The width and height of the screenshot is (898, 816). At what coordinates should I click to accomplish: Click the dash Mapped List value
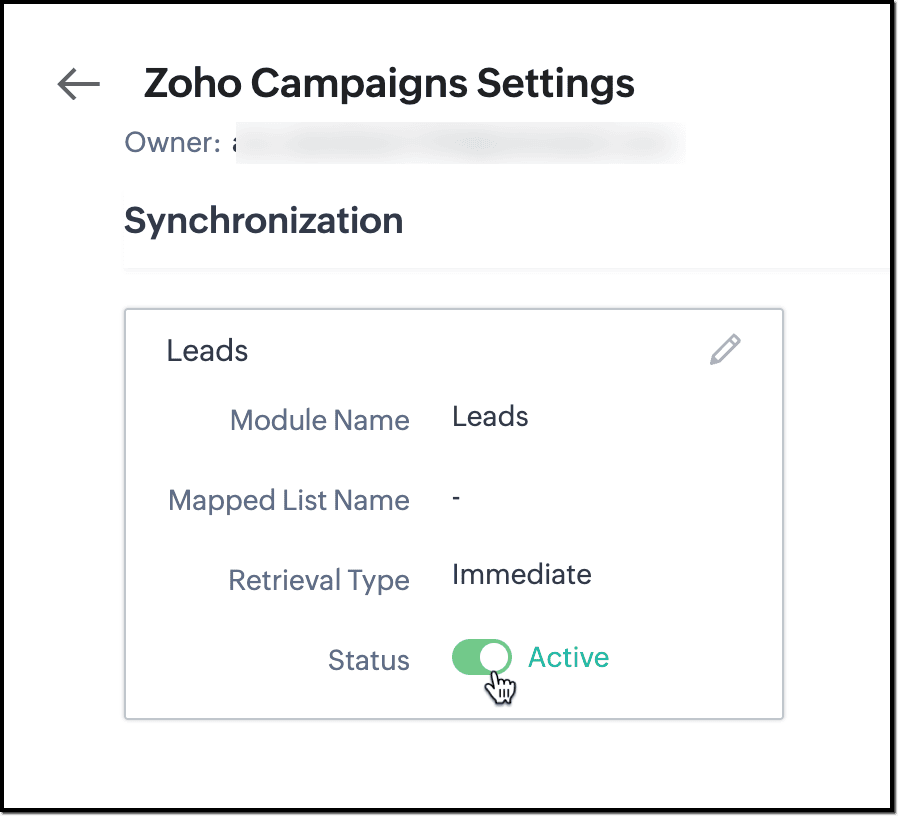click(456, 497)
